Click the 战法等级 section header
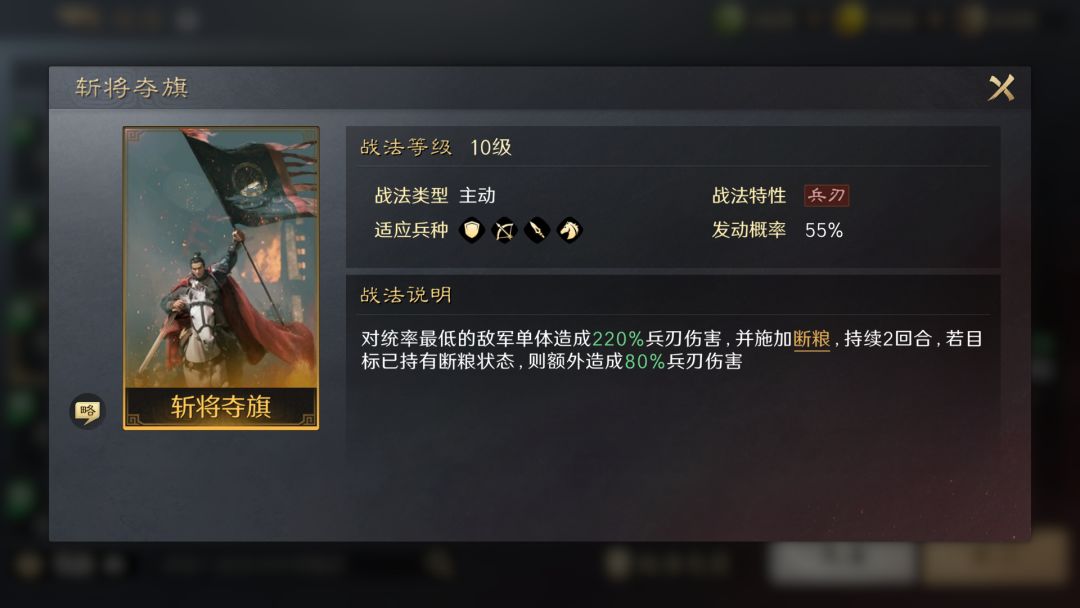1080x608 pixels. (406, 147)
